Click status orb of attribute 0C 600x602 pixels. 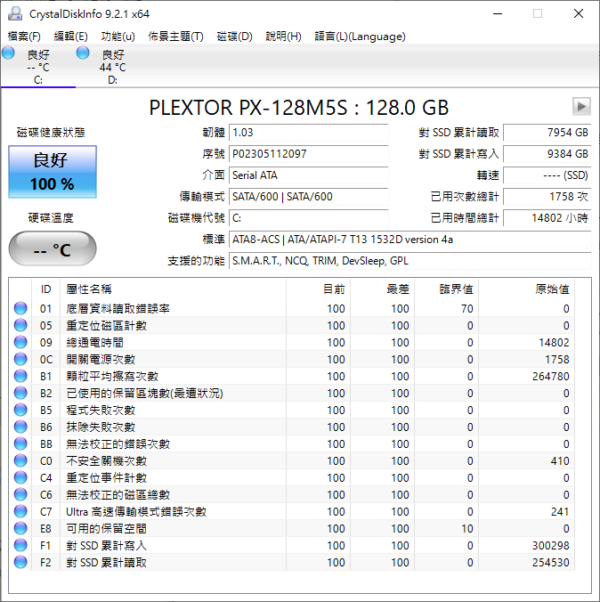20,359
